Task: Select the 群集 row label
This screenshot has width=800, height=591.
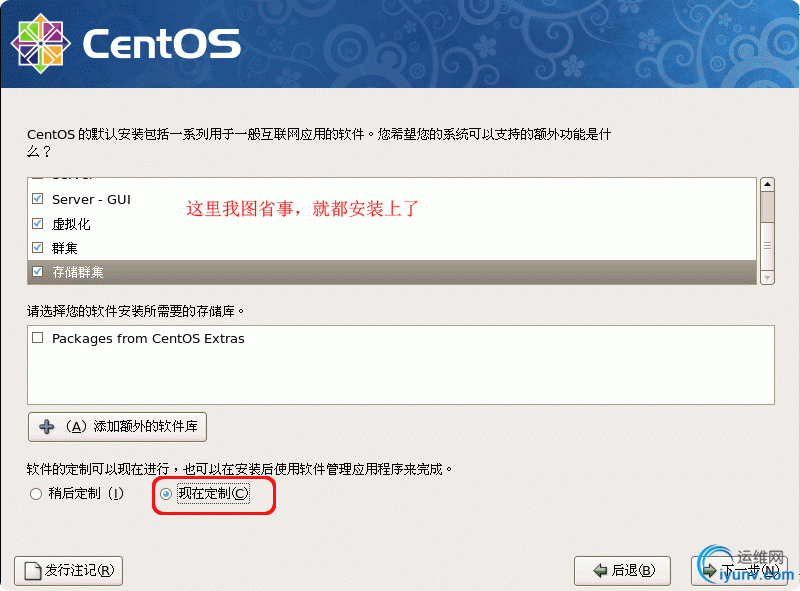Action: click(65, 248)
